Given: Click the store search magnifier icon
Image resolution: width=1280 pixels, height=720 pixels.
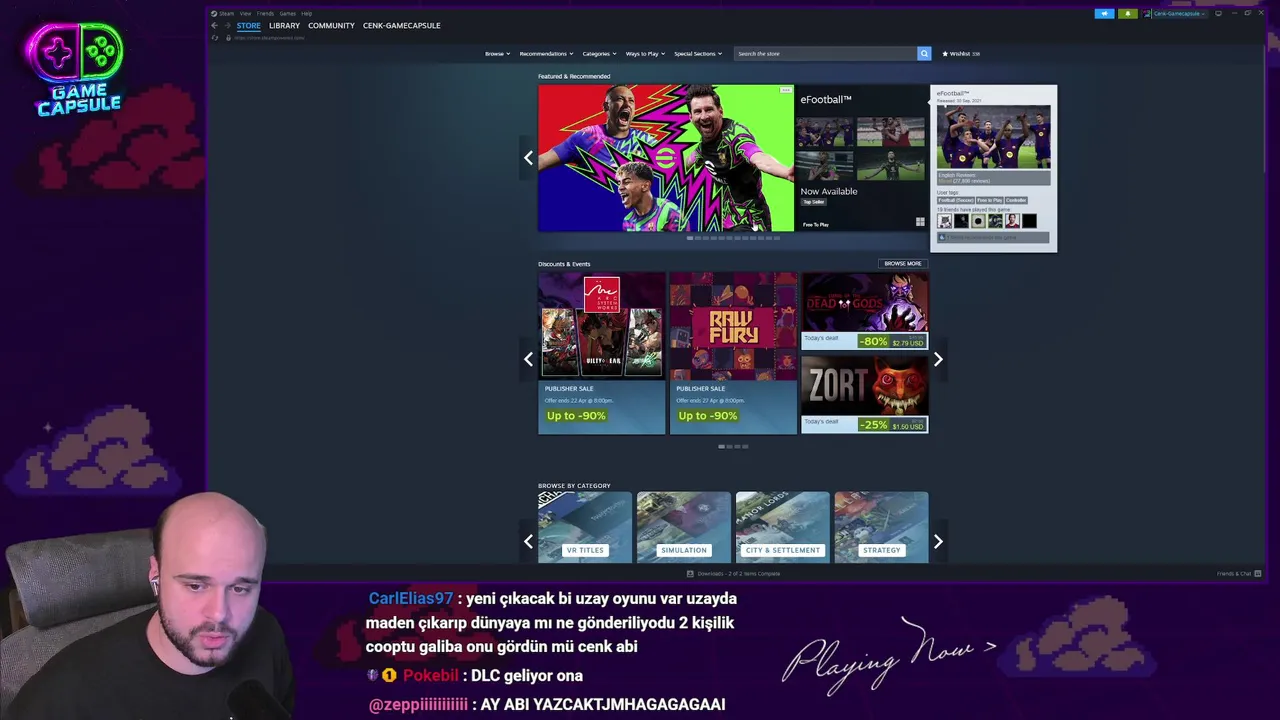Looking at the screenshot, I should 924,53.
